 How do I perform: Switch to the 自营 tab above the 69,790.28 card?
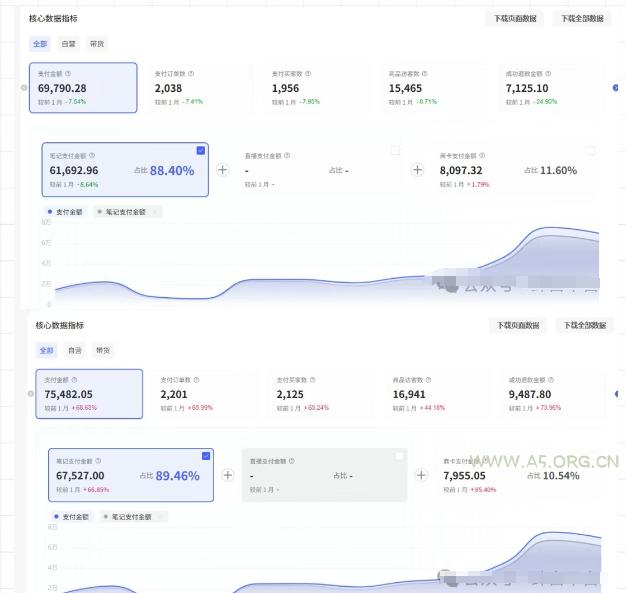tap(68, 44)
